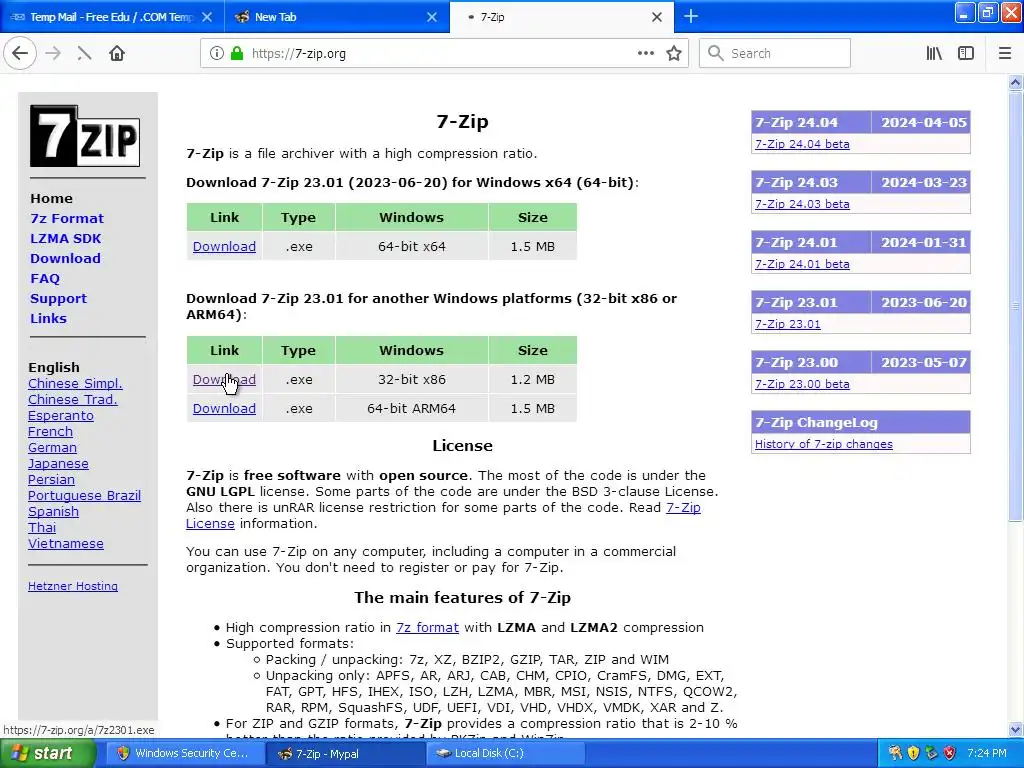Switch language to French

[50, 432]
